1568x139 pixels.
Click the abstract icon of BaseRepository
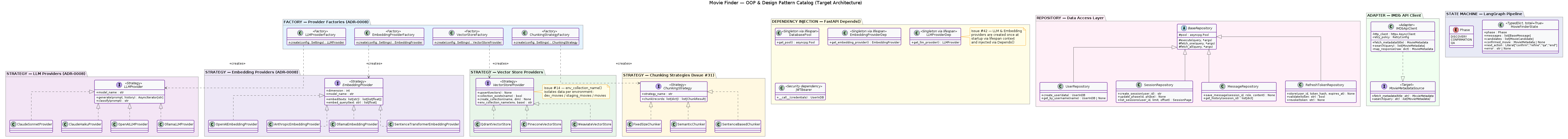1184,28
